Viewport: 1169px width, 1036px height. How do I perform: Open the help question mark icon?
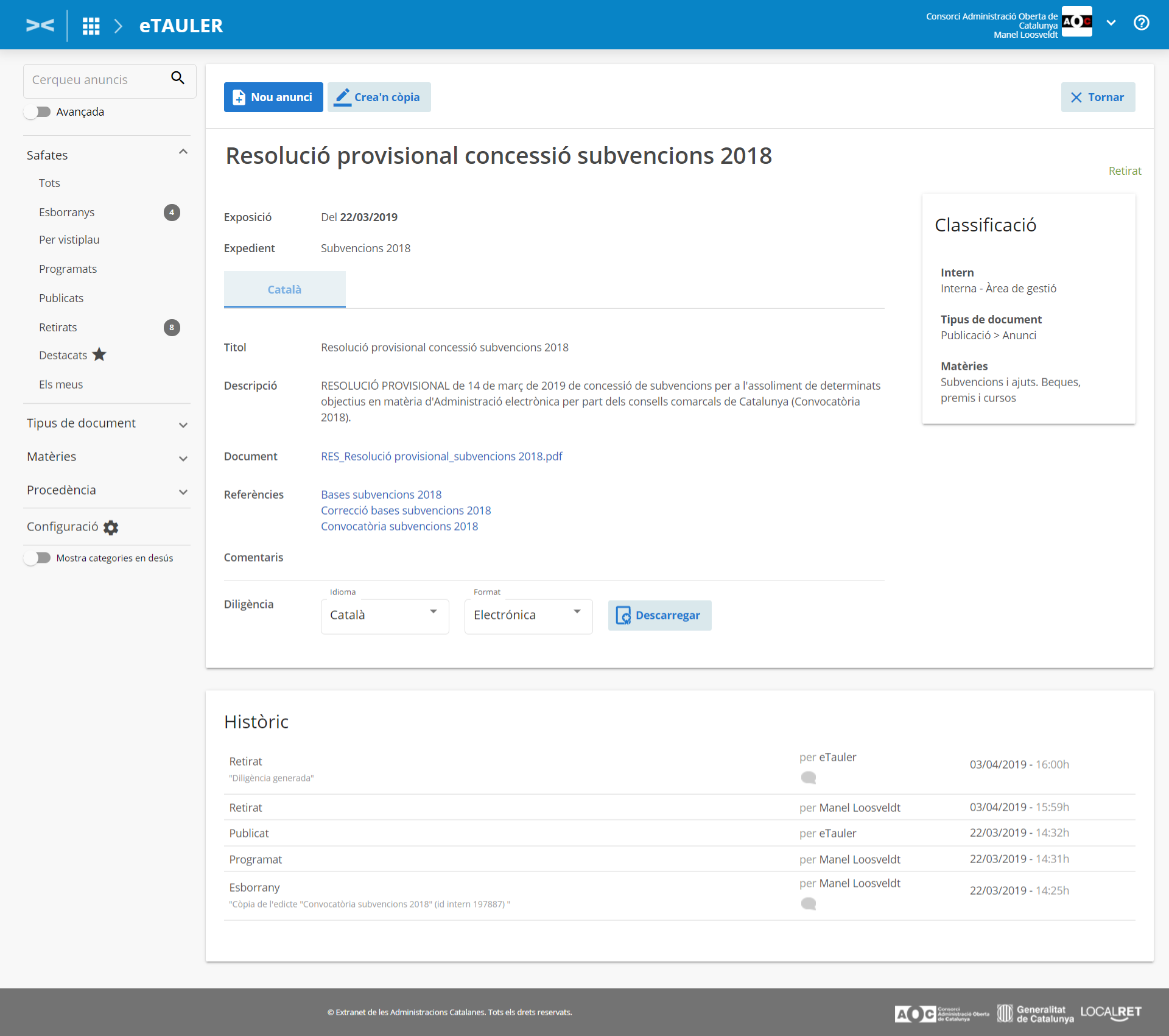pos(1141,23)
